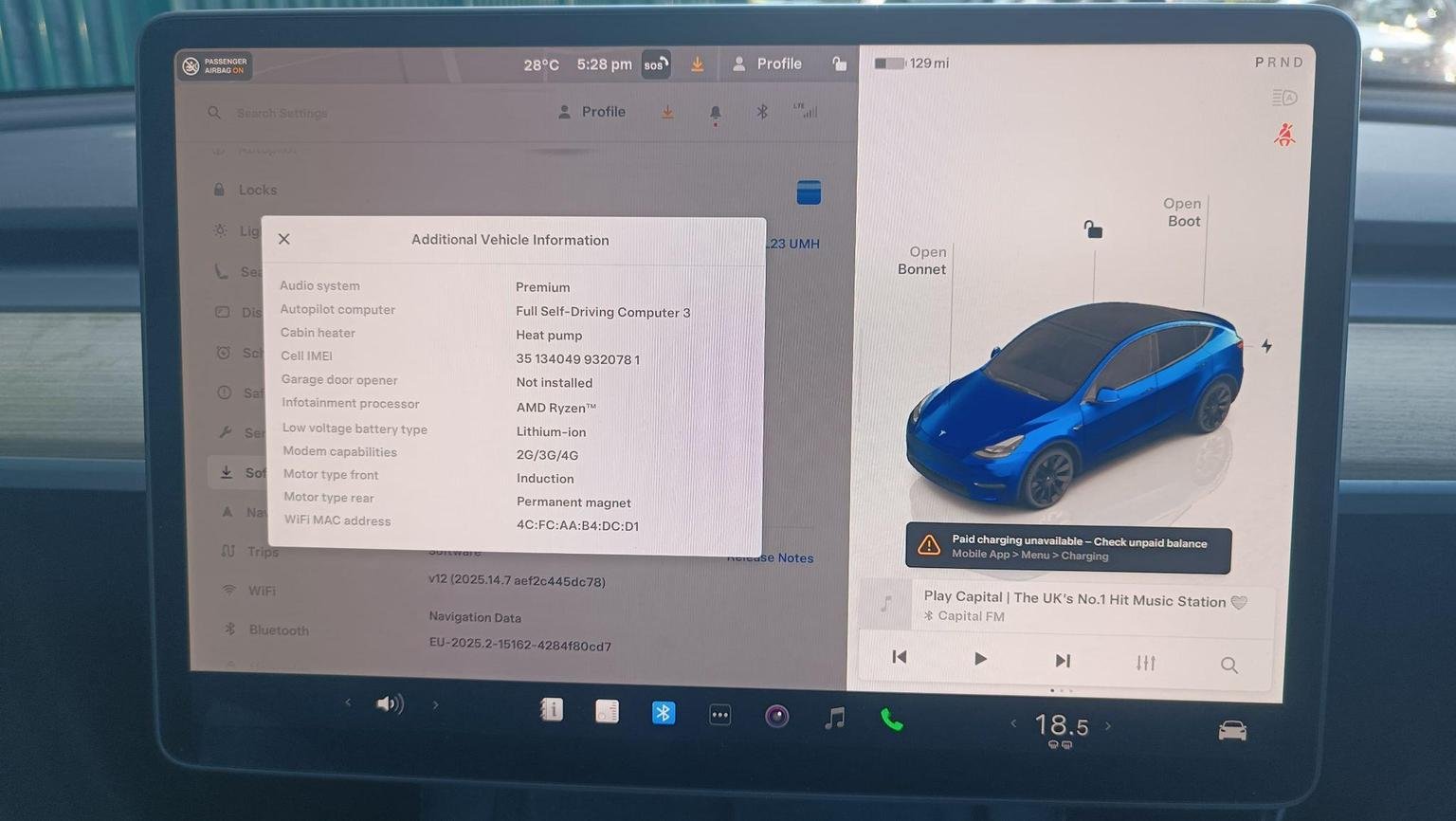Increase cabin temperature with right arrow
This screenshot has width=1456, height=821.
pyautogui.click(x=1108, y=726)
